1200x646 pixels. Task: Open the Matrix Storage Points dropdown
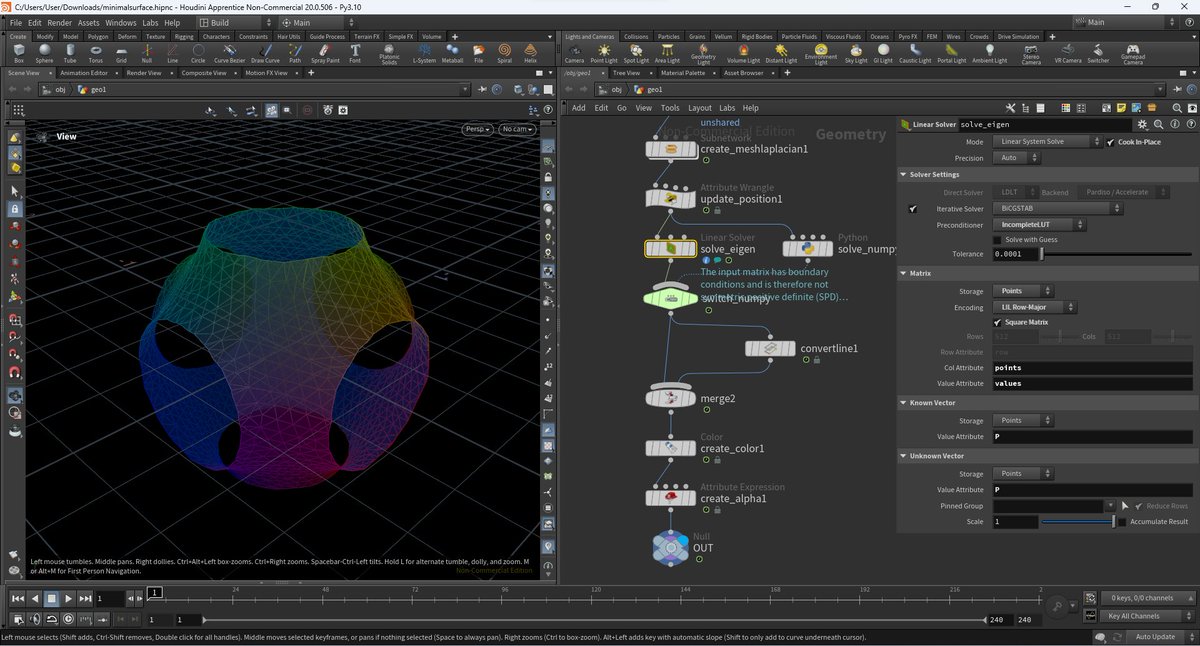[1021, 291]
